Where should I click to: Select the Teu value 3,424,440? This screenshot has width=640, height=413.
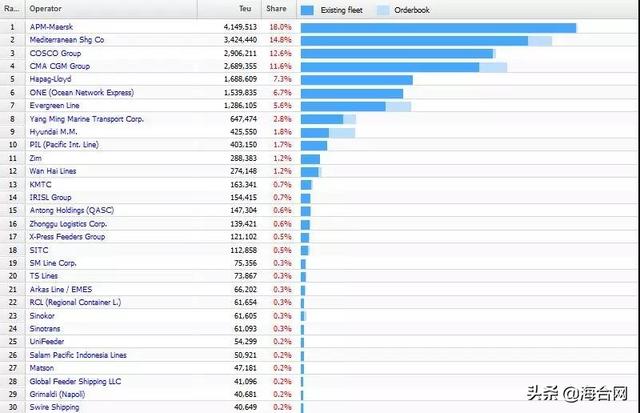240,40
